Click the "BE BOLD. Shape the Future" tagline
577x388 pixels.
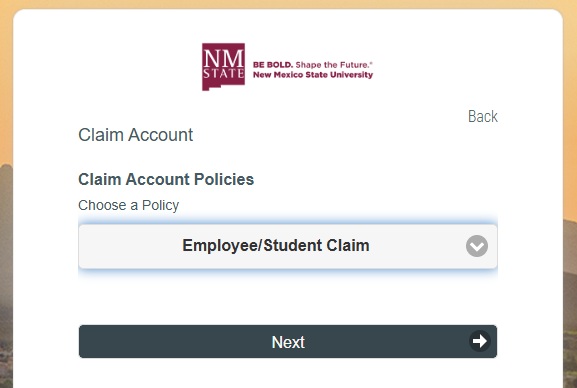[313, 65]
